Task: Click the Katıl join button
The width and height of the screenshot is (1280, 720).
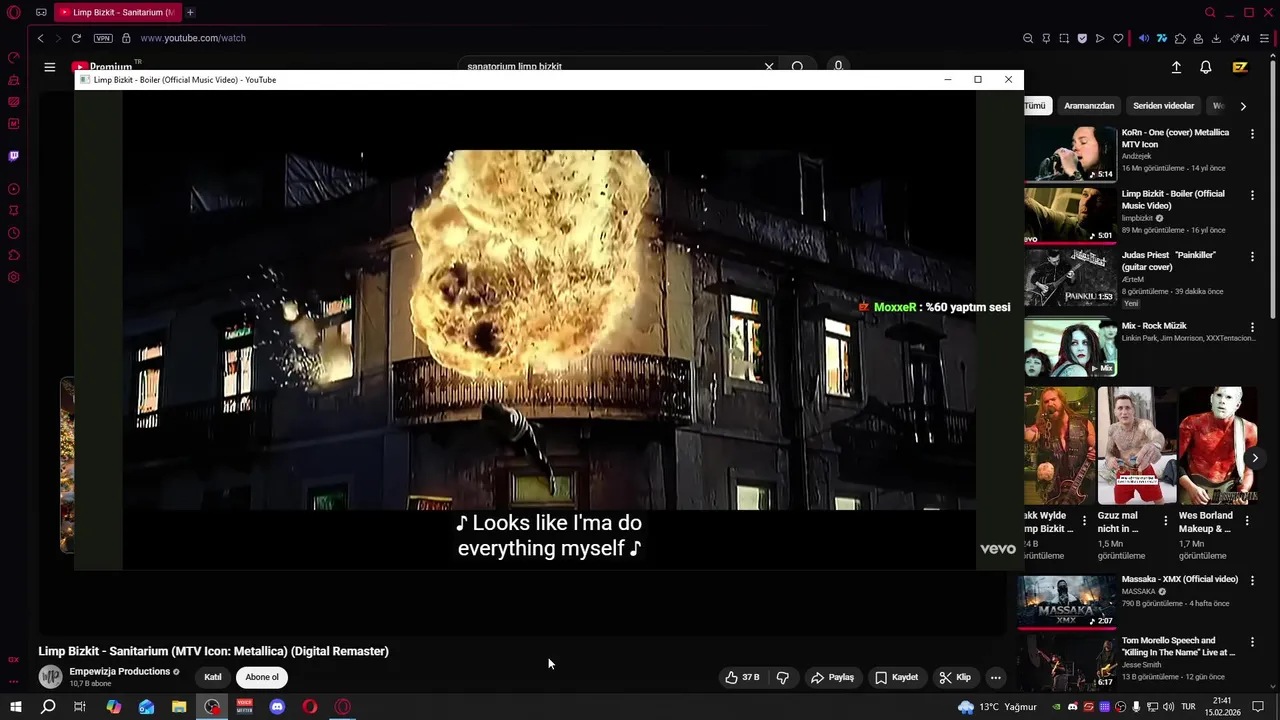Action: [213, 677]
